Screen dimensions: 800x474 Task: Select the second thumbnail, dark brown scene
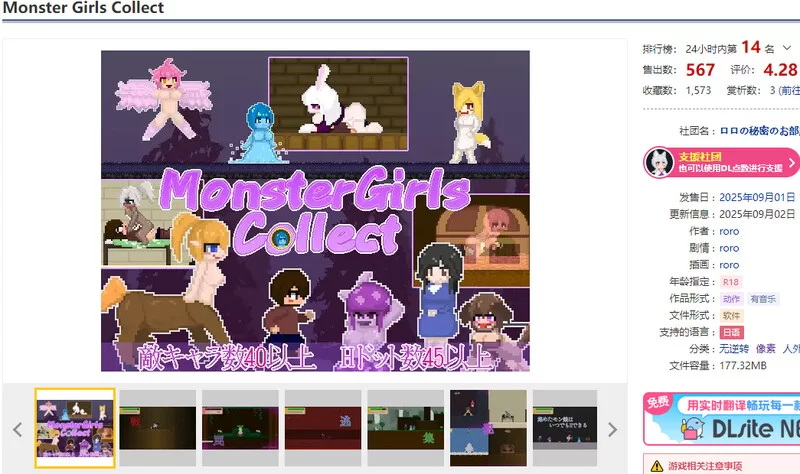point(158,428)
